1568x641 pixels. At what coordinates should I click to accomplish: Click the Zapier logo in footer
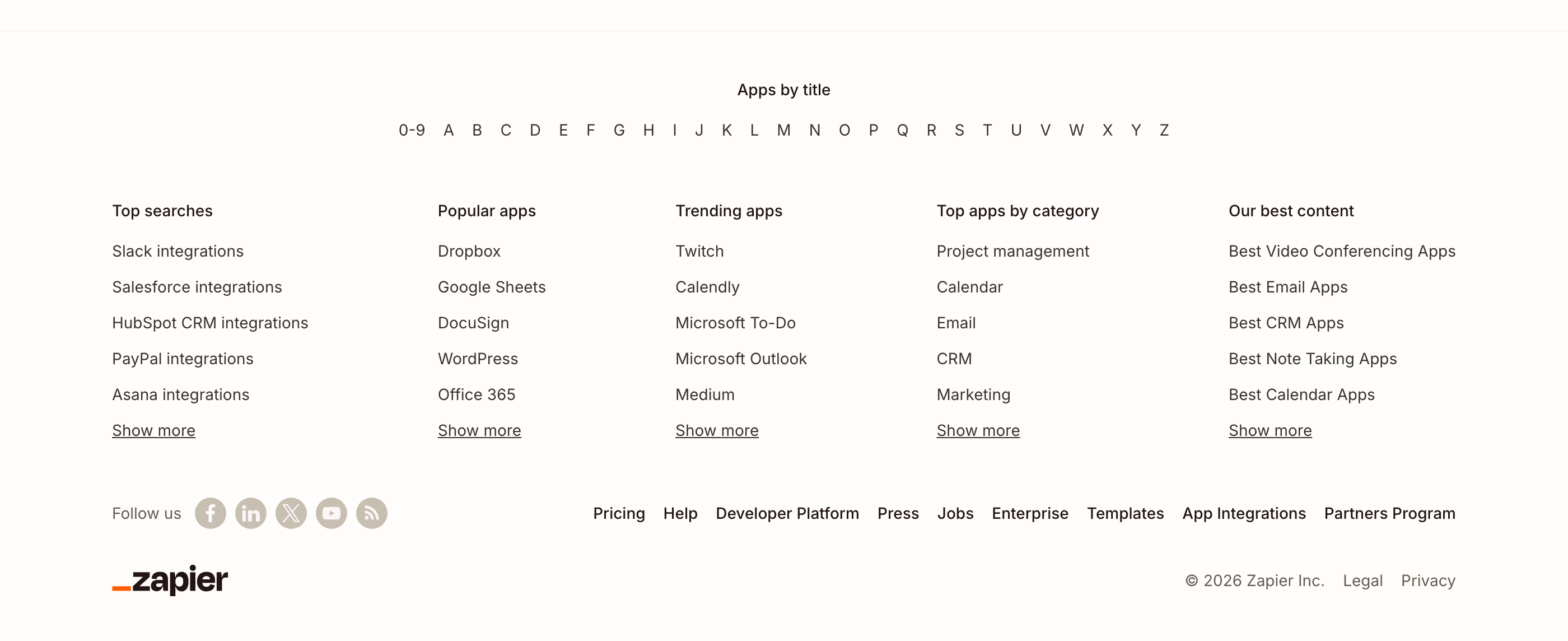tap(170, 579)
